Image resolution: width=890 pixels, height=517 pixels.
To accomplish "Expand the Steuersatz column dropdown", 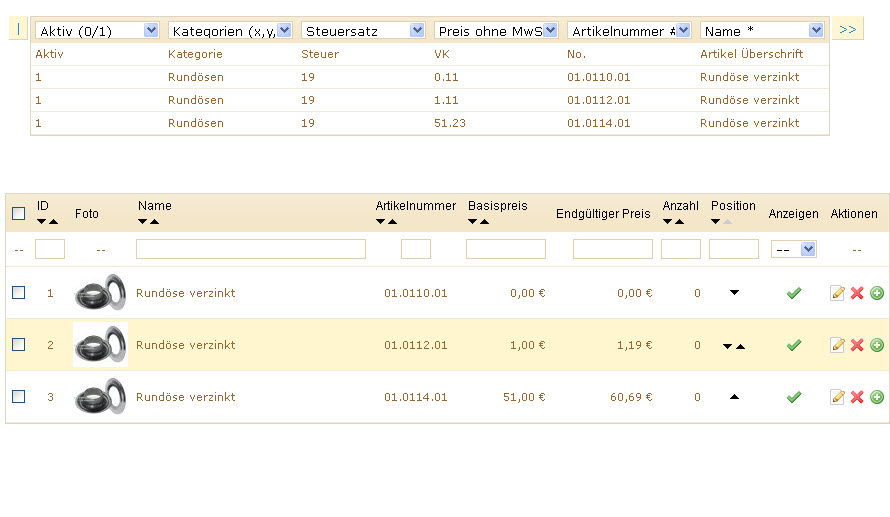I will click(363, 31).
